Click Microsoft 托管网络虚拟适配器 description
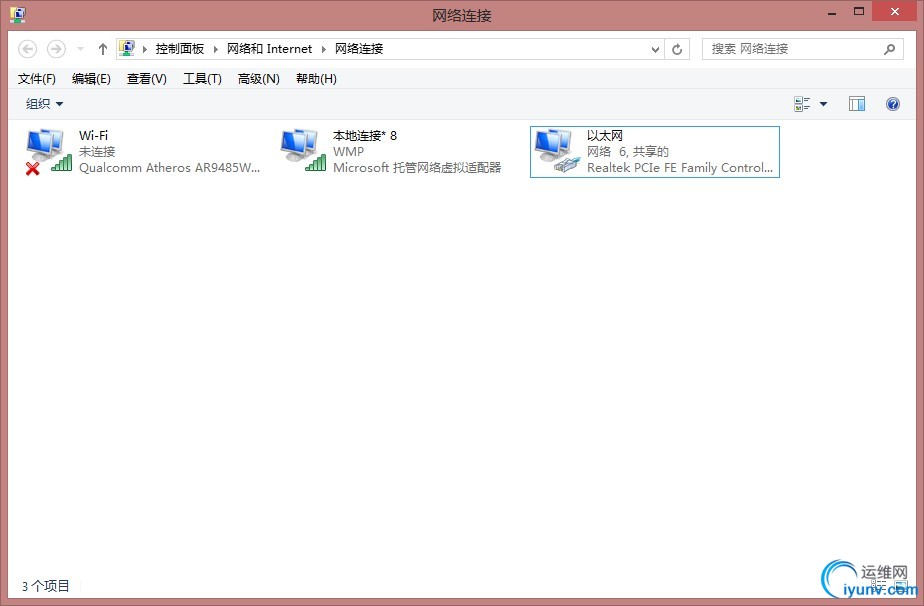Screen dimensions: 924x606 [x=417, y=168]
